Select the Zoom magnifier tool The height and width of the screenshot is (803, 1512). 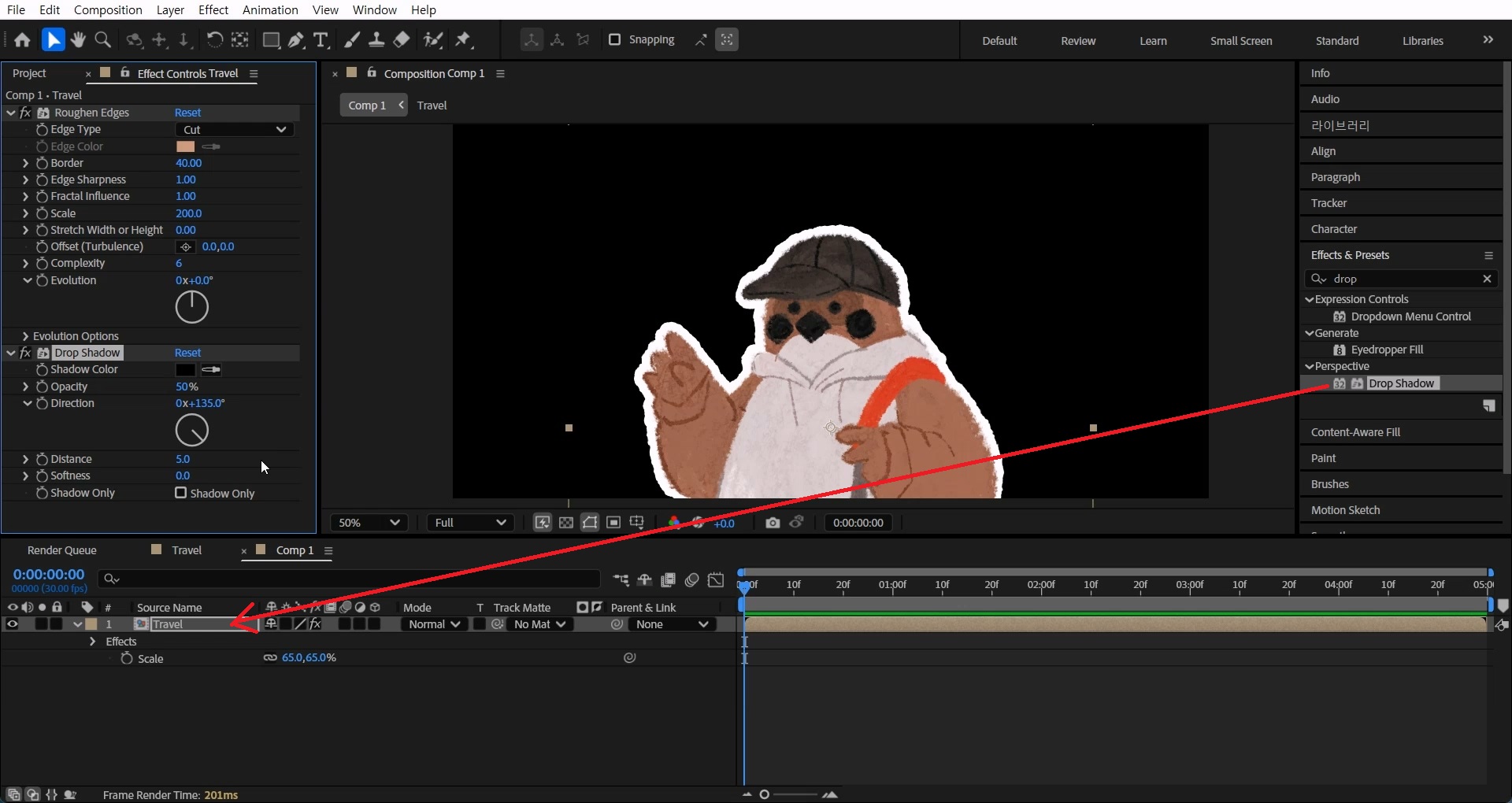click(x=102, y=40)
